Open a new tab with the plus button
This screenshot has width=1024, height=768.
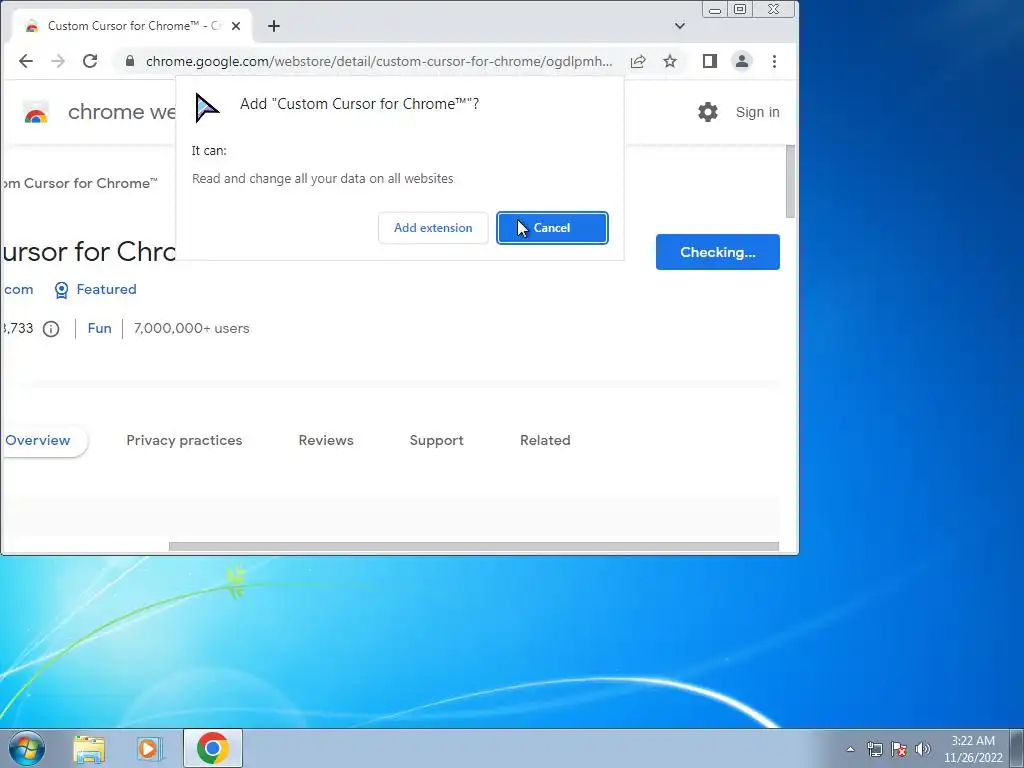[x=274, y=26]
